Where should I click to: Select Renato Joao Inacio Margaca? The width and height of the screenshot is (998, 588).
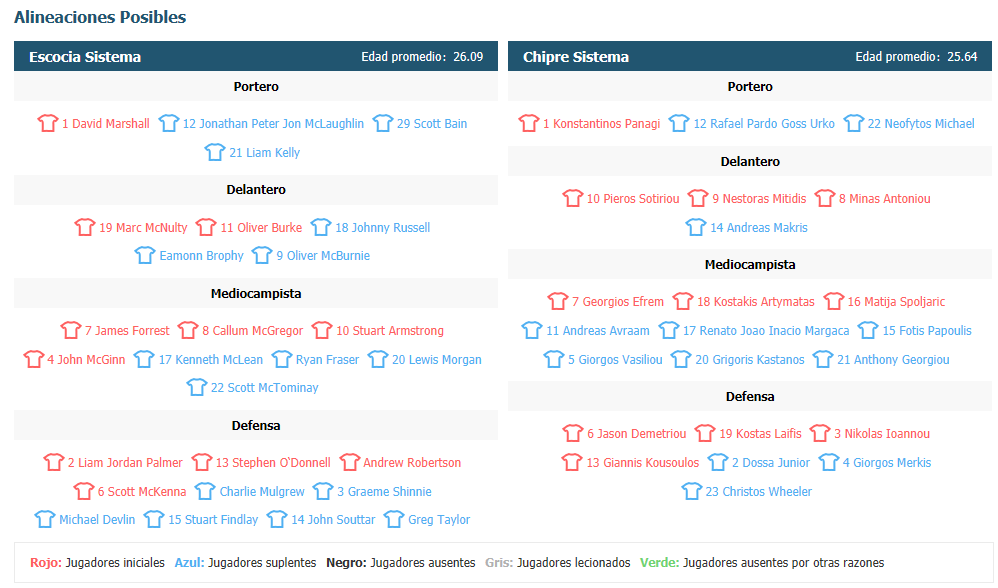pos(766,331)
